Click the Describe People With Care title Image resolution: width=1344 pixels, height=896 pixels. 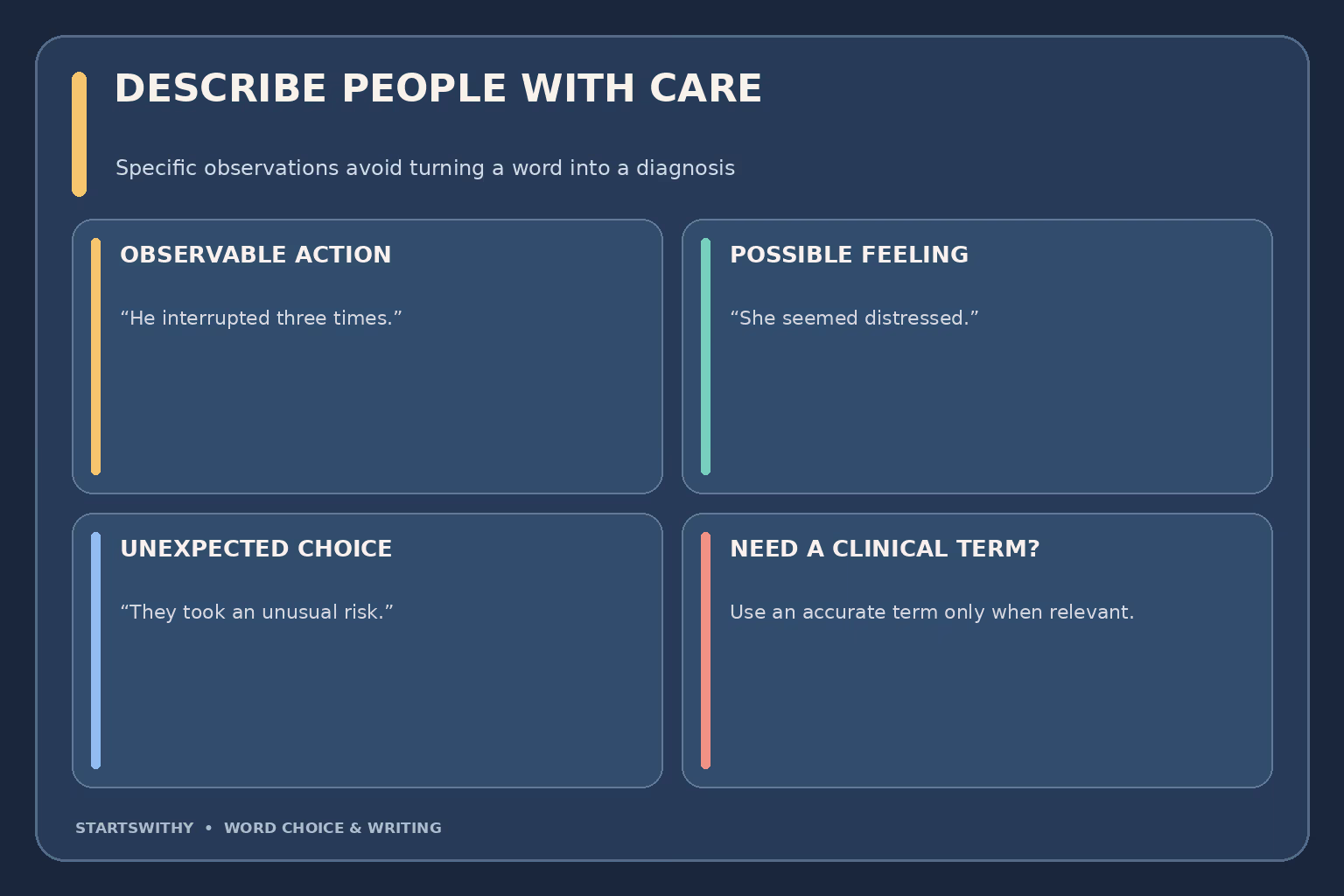[x=438, y=89]
